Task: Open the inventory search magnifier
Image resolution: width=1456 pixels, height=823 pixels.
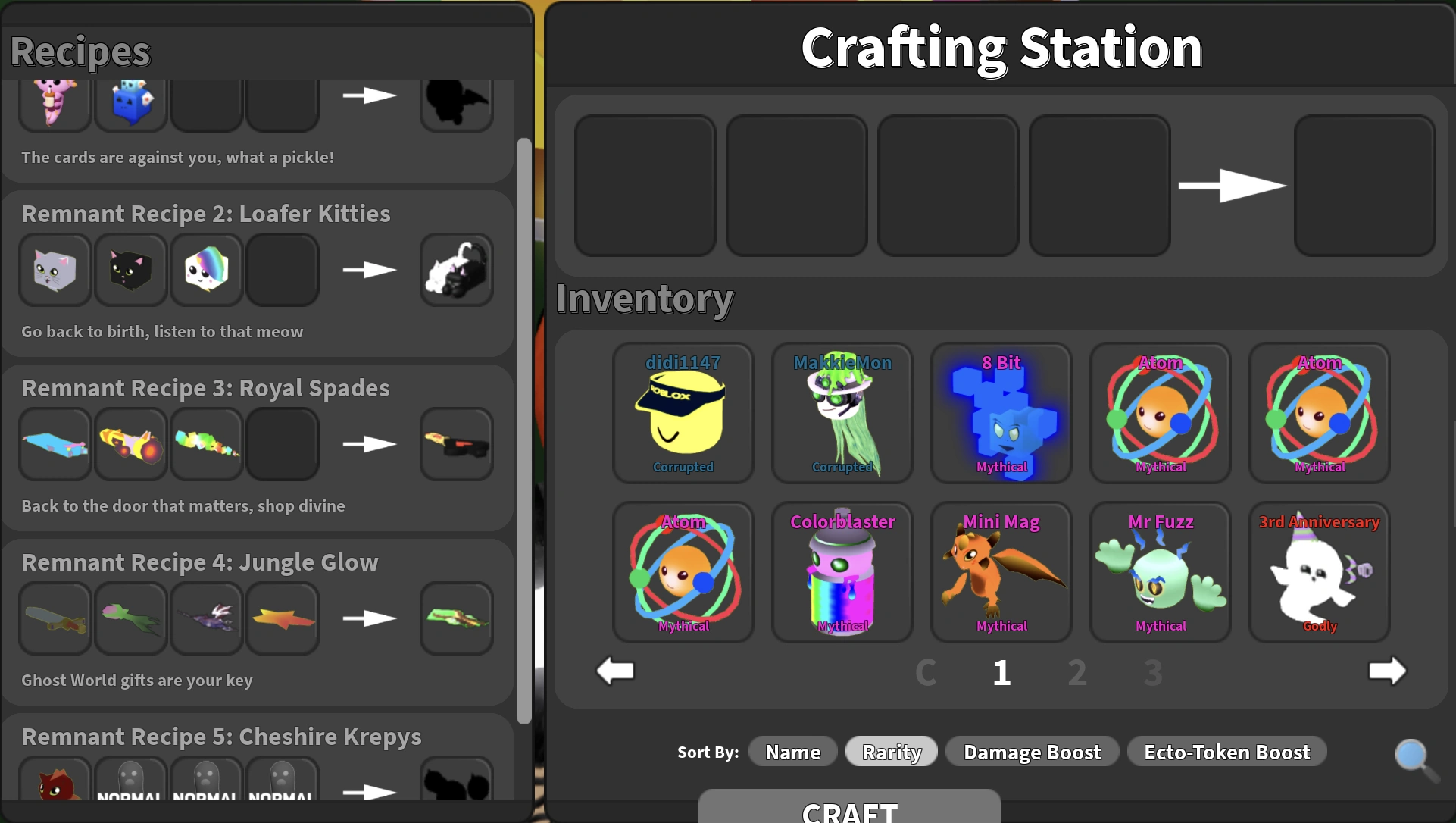Action: (x=1415, y=759)
